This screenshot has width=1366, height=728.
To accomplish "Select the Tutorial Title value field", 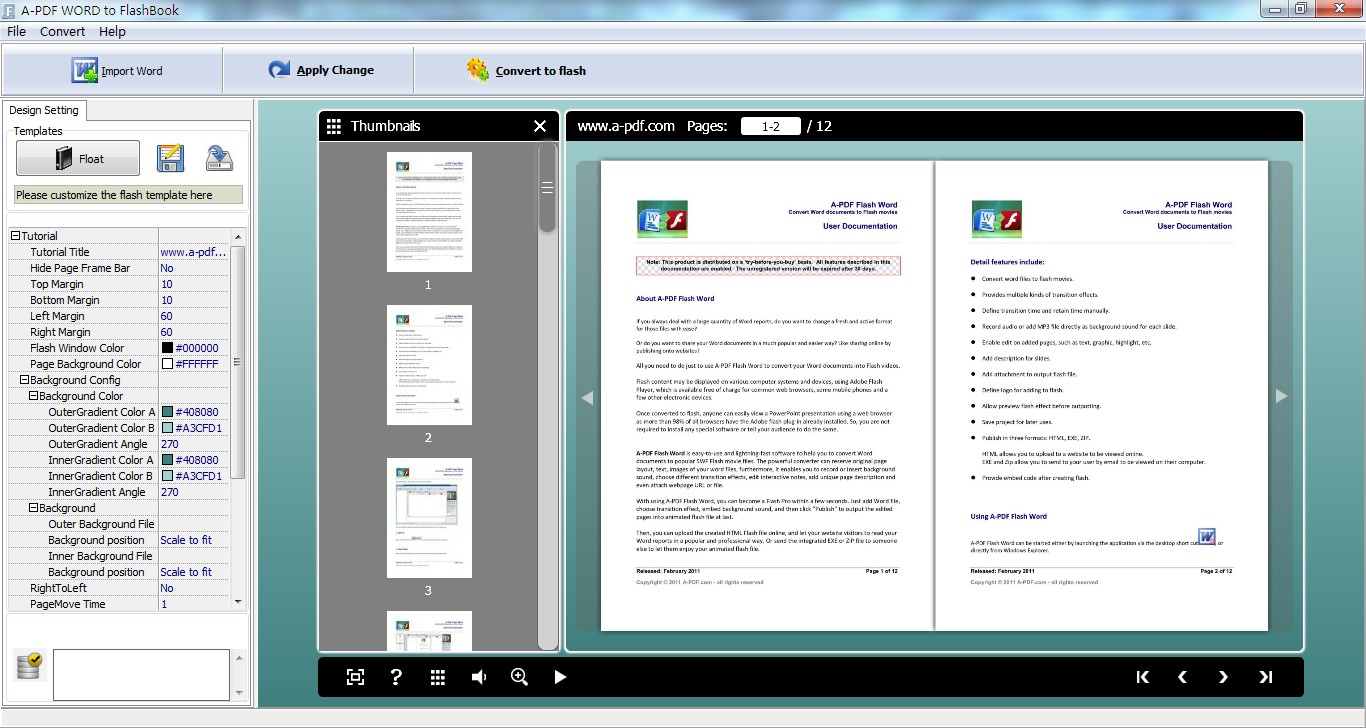I will (194, 252).
